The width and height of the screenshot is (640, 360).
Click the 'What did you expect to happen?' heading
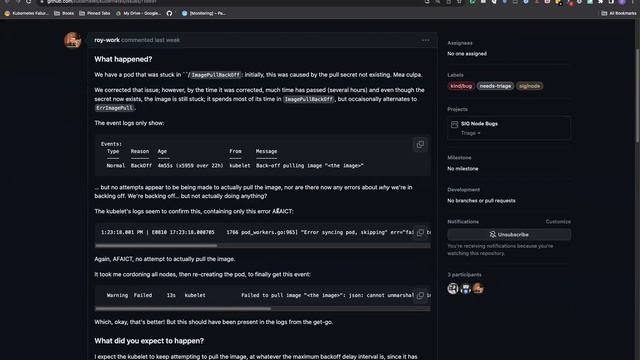click(x=149, y=341)
